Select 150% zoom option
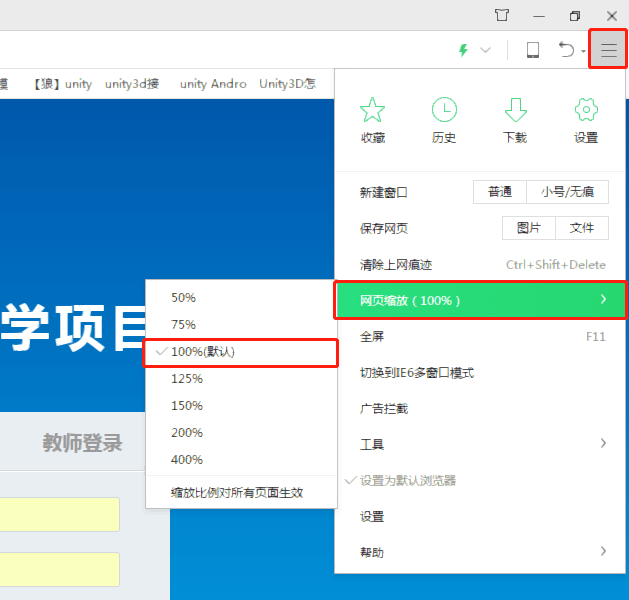 187,406
